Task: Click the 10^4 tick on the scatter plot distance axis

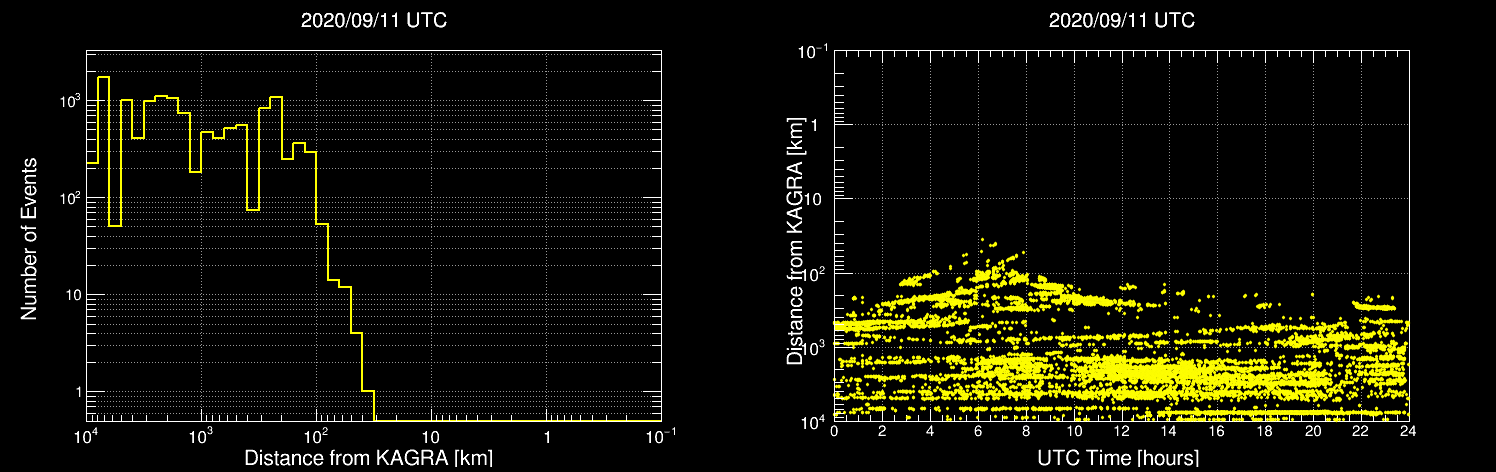Action: (x=815, y=420)
